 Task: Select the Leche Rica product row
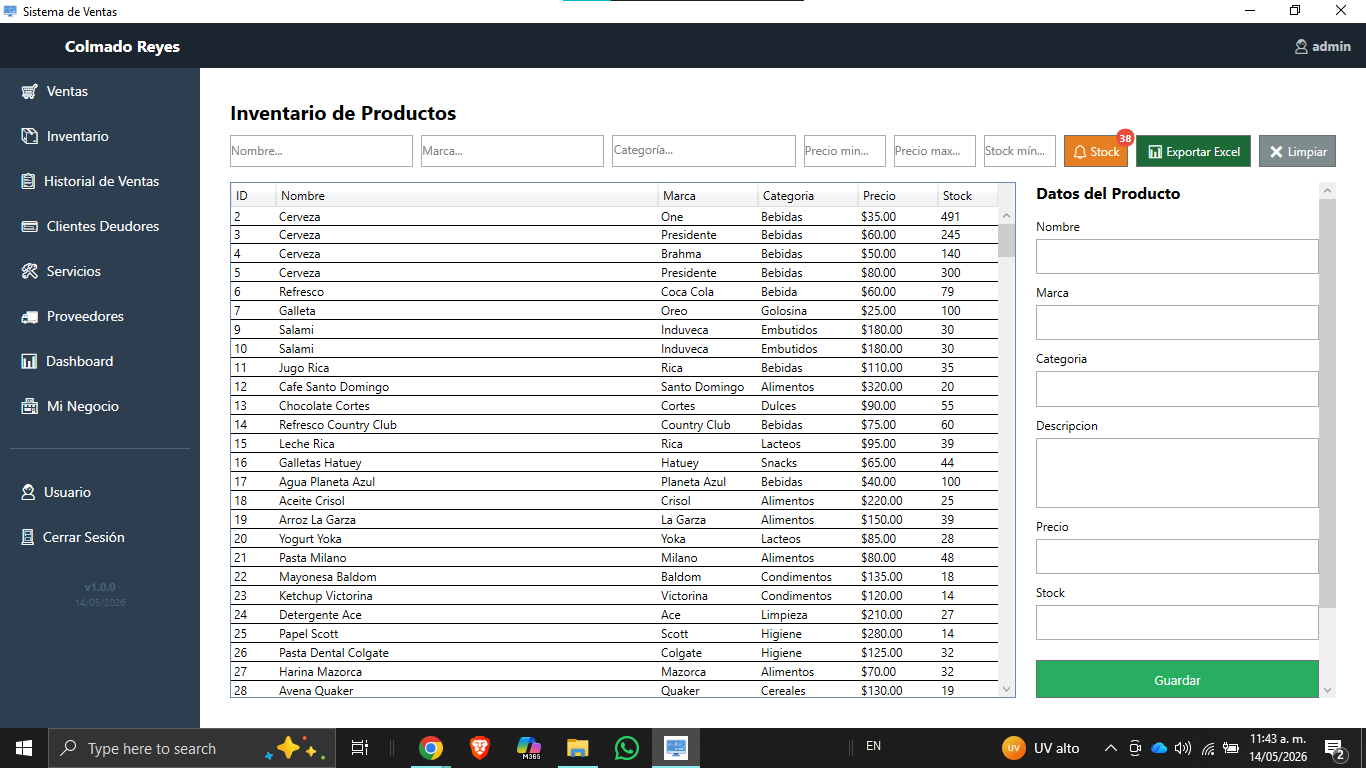pos(614,444)
